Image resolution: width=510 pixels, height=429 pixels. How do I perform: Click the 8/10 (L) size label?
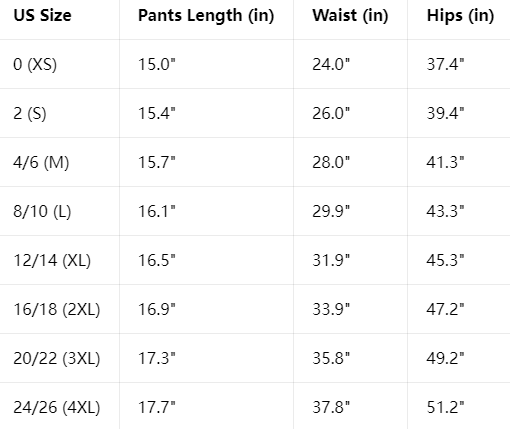tap(42, 211)
